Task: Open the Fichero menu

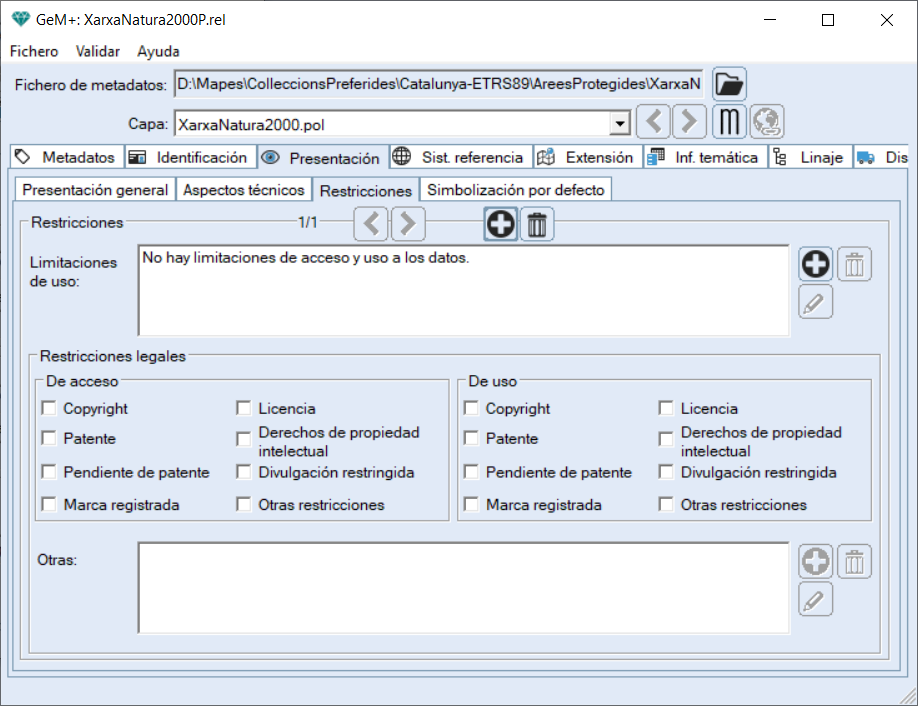Action: pos(34,51)
